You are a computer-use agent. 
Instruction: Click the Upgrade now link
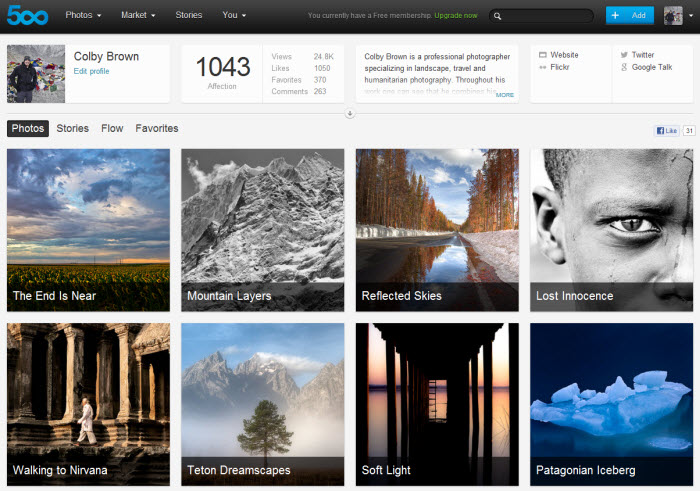(x=456, y=16)
